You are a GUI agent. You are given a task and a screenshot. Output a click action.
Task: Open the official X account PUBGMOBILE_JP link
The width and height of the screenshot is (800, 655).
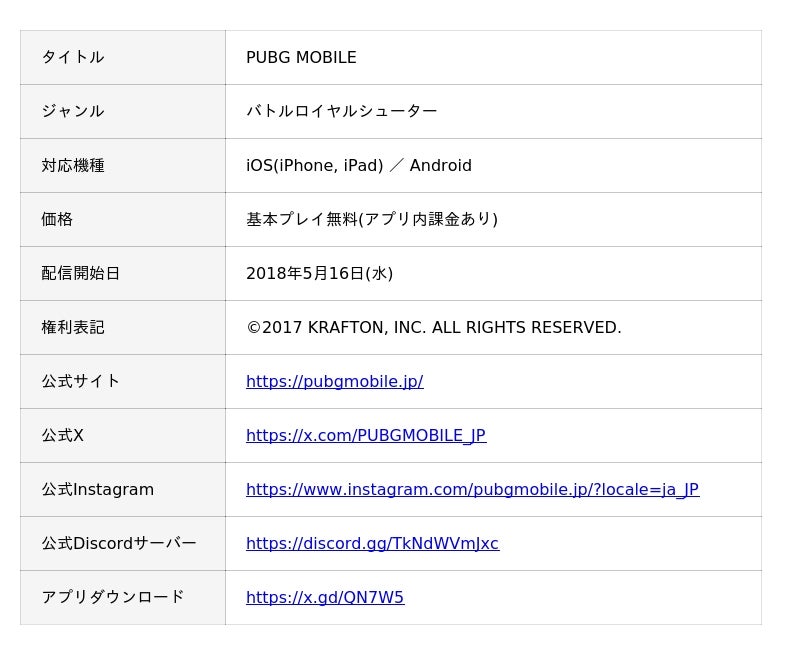(x=366, y=436)
